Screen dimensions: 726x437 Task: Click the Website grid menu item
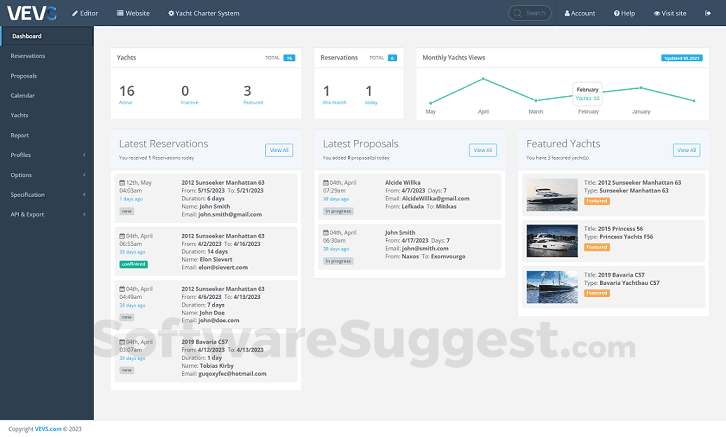(133, 13)
